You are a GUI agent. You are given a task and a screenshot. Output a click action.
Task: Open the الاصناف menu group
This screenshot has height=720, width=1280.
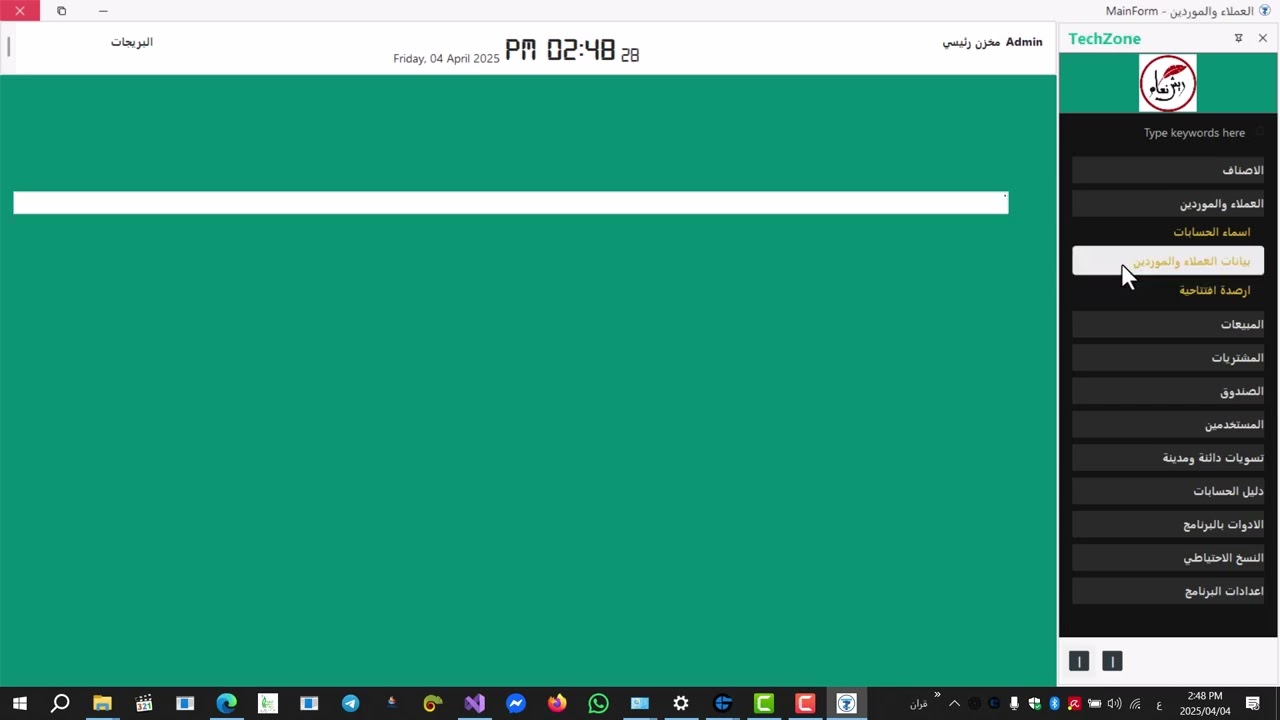(1168, 170)
